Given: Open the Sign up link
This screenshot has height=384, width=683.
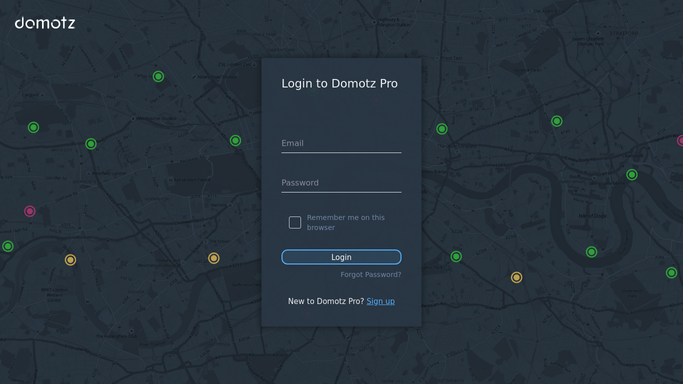Looking at the screenshot, I should tap(381, 301).
